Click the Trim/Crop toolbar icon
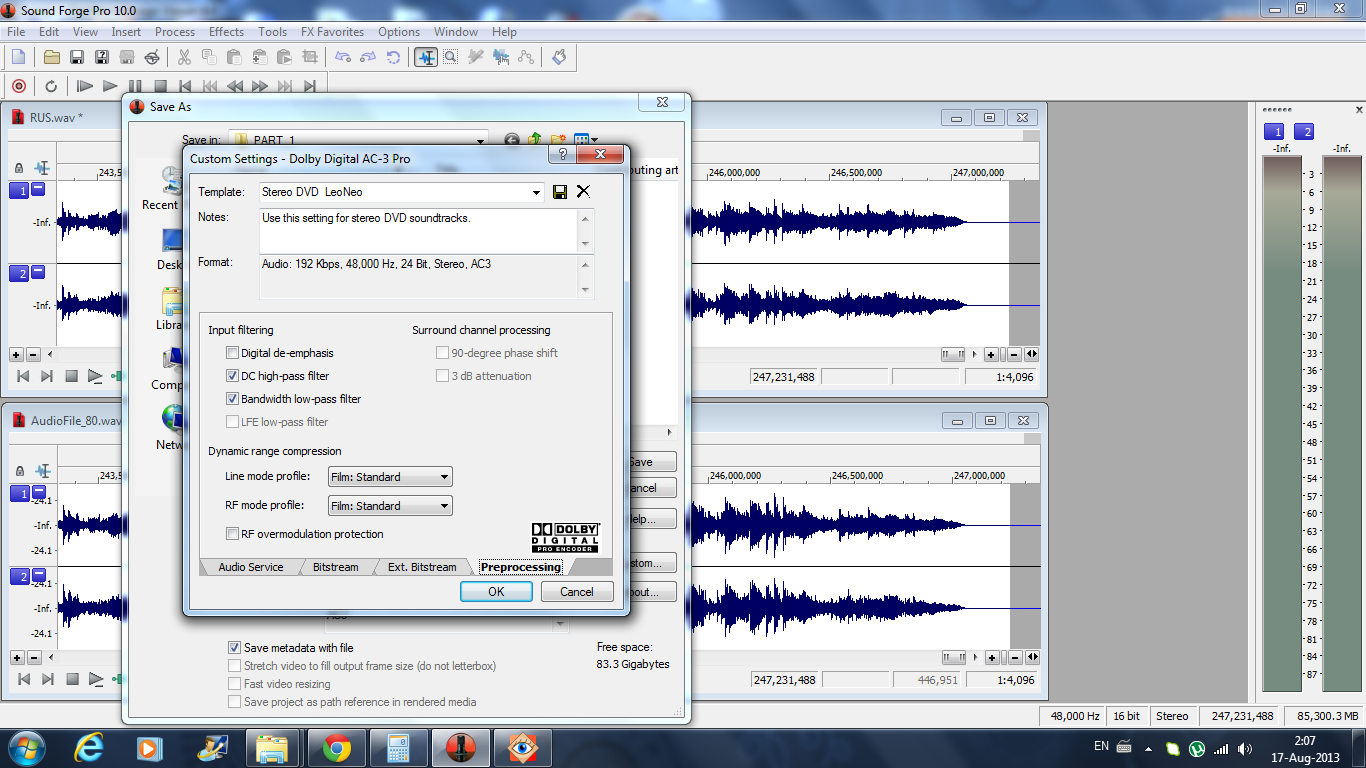 click(x=309, y=57)
